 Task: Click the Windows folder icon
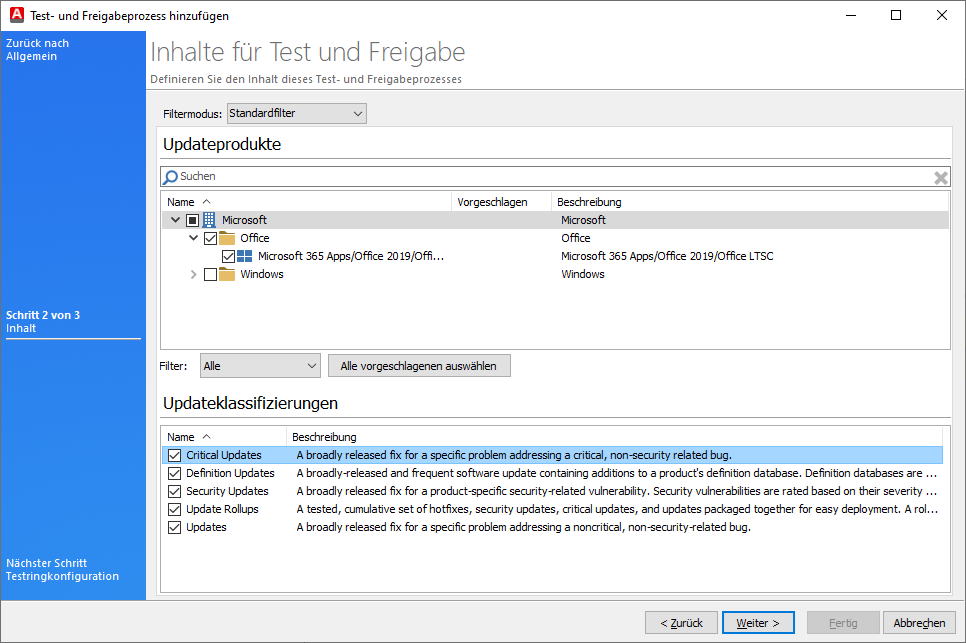click(227, 274)
